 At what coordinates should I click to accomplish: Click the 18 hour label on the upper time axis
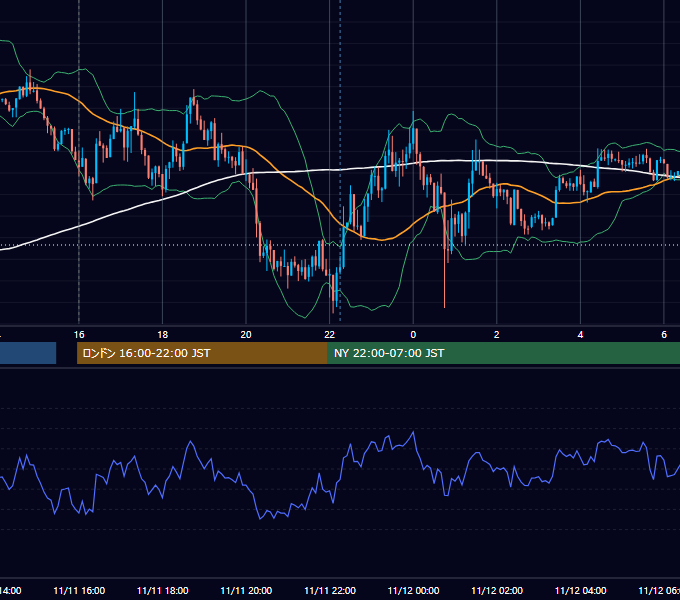[163, 335]
